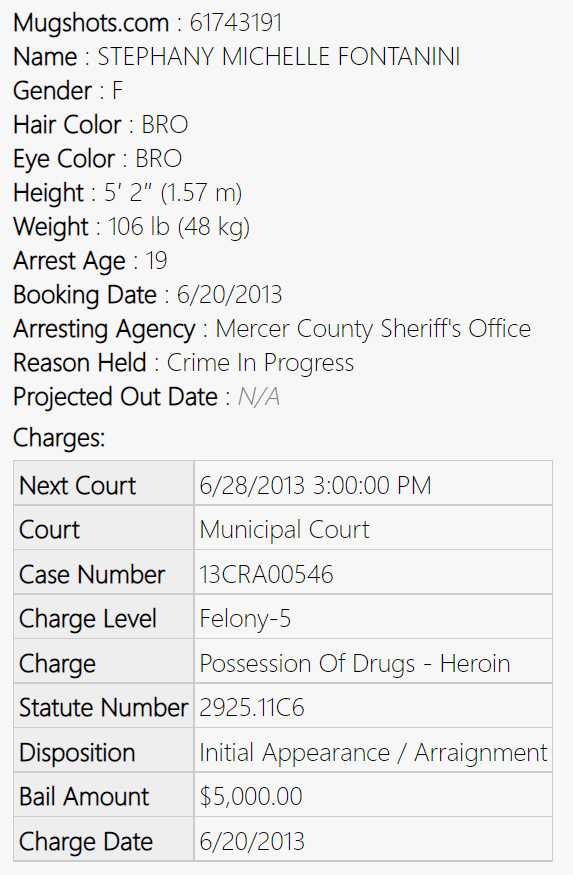Select the Name field label
Image resolution: width=573 pixels, height=875 pixels.
tap(45, 57)
